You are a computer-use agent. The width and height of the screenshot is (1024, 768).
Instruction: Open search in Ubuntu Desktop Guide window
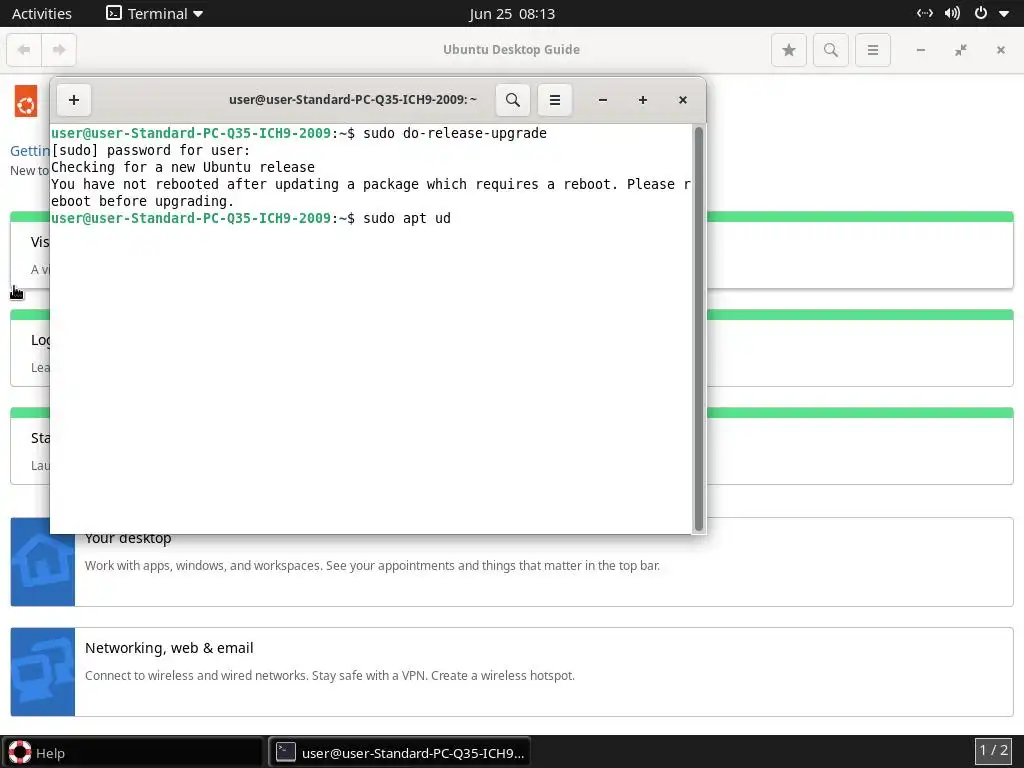[831, 50]
